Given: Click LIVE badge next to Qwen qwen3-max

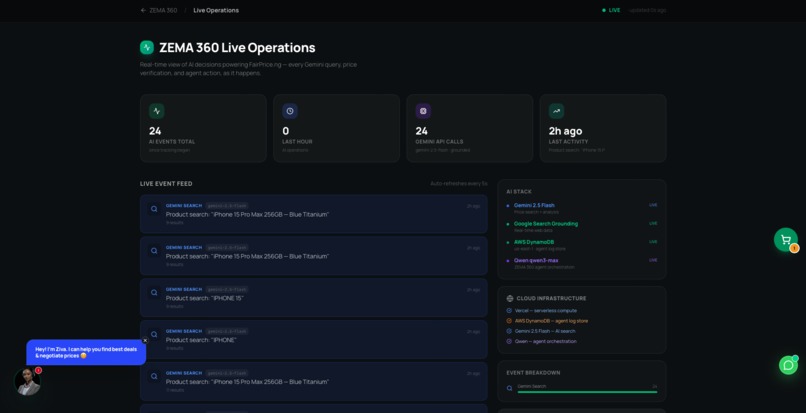Looking at the screenshot, I should pos(653,260).
